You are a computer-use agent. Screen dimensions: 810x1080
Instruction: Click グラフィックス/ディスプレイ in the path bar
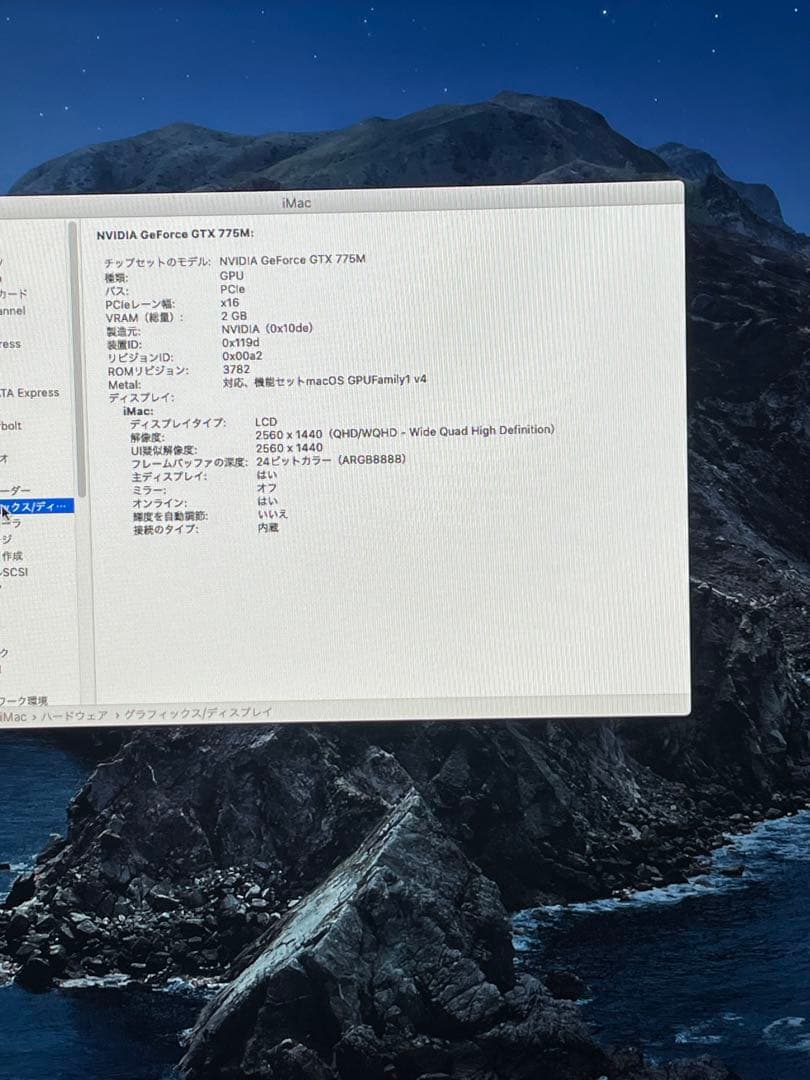[x=197, y=713]
